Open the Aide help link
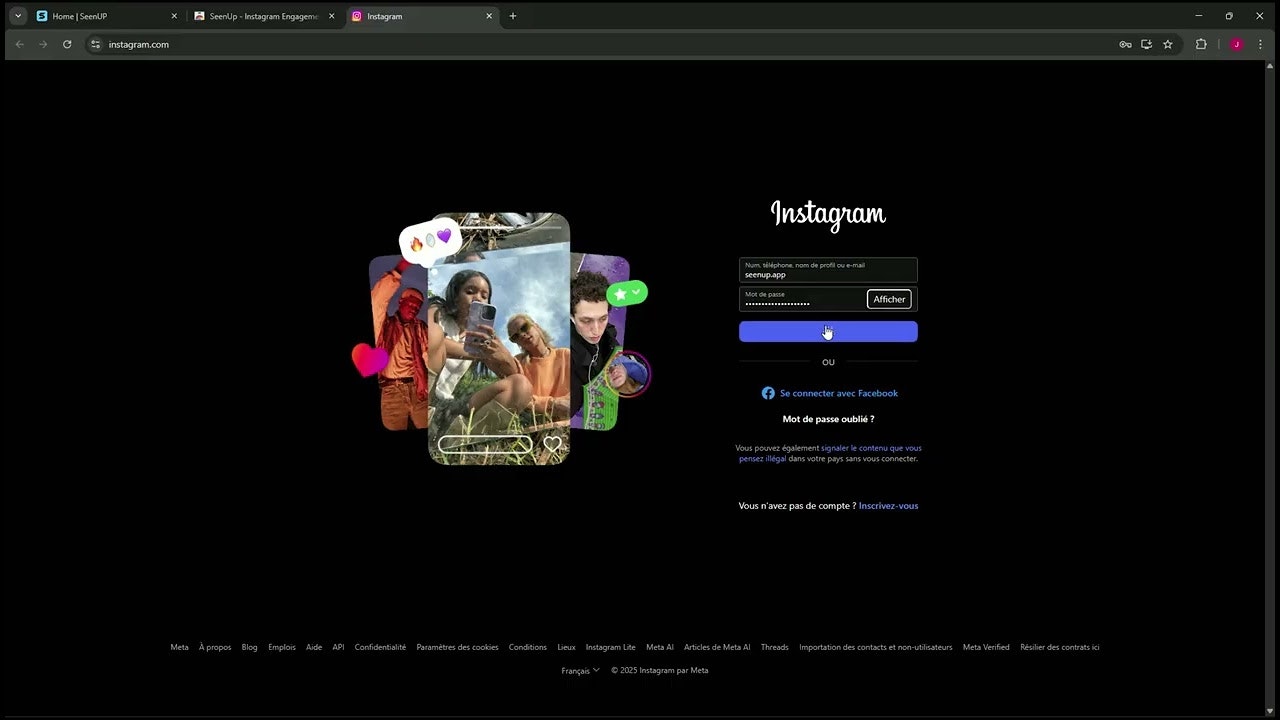Viewport: 1280px width, 720px height. [314, 647]
